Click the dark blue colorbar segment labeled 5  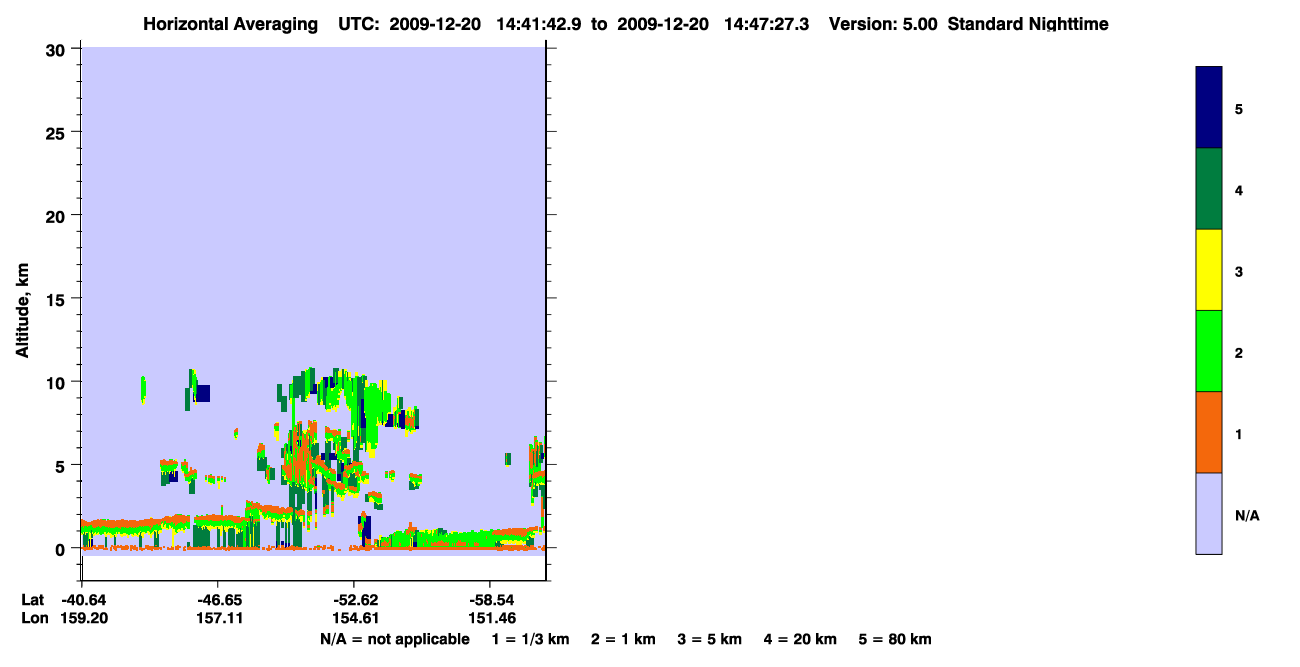point(1209,108)
